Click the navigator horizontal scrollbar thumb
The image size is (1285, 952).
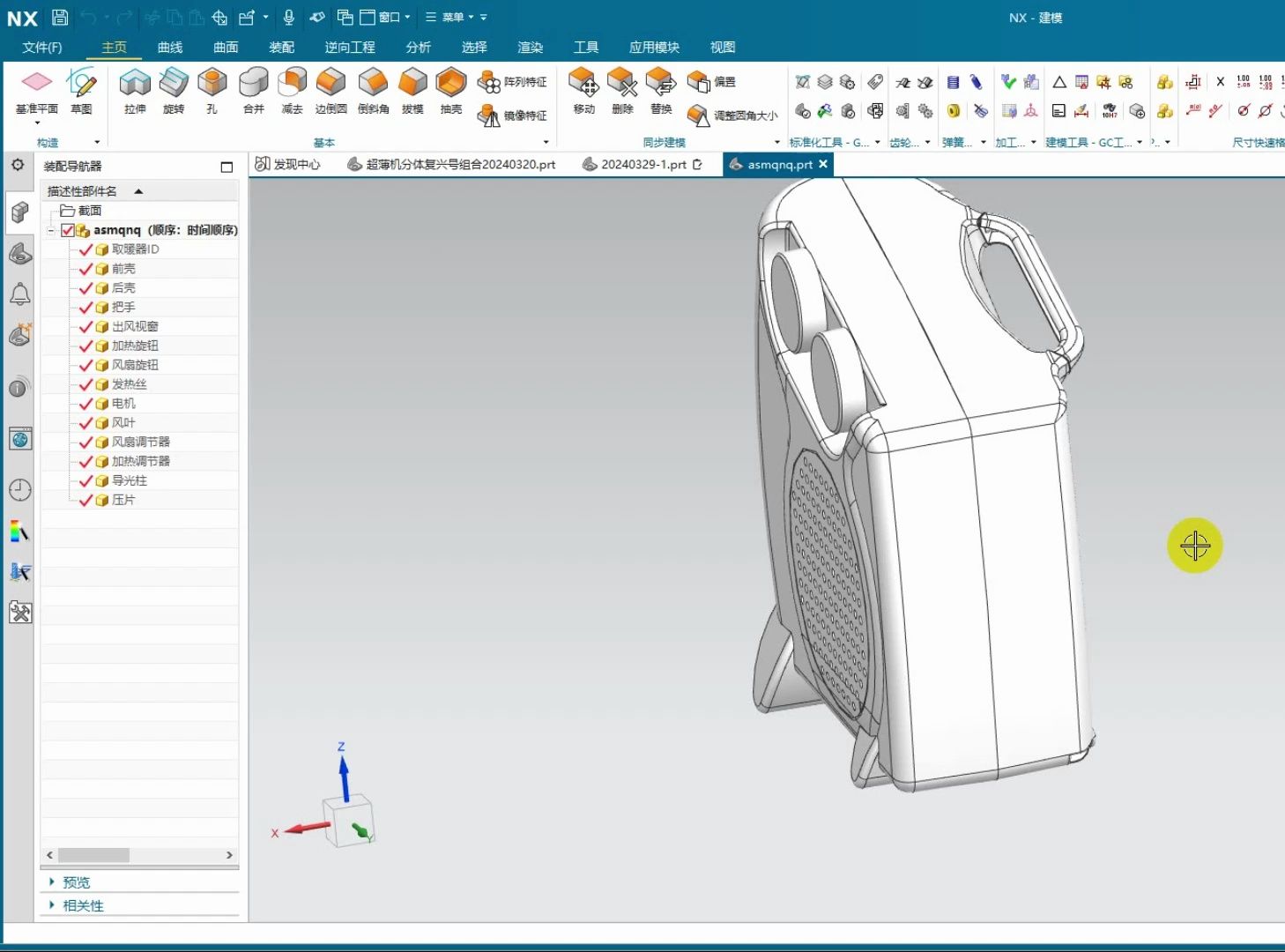click(93, 855)
